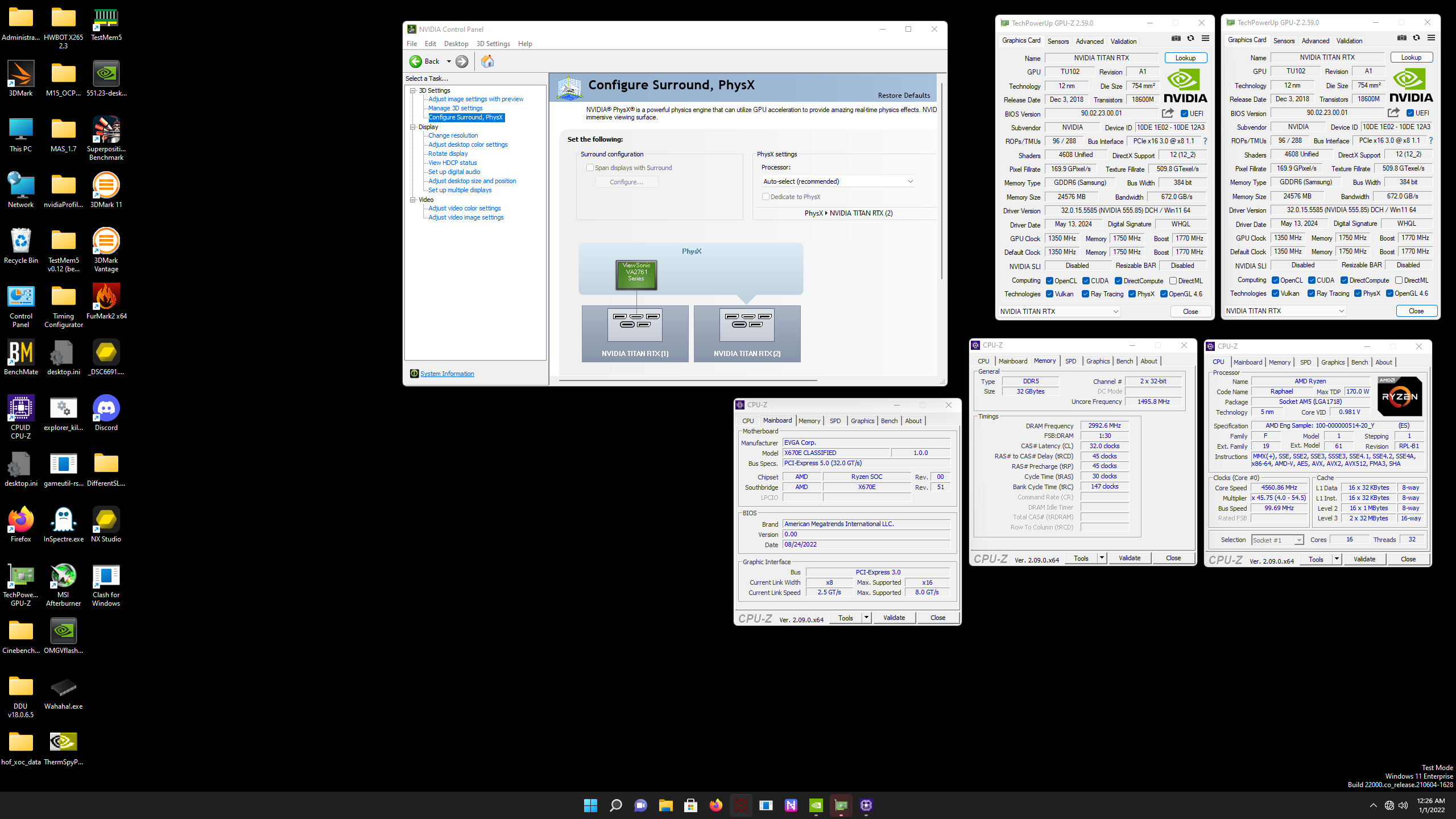This screenshot has width=1456, height=819.
Task: Open InSpectre.exe desktop icon
Action: [x=64, y=524]
